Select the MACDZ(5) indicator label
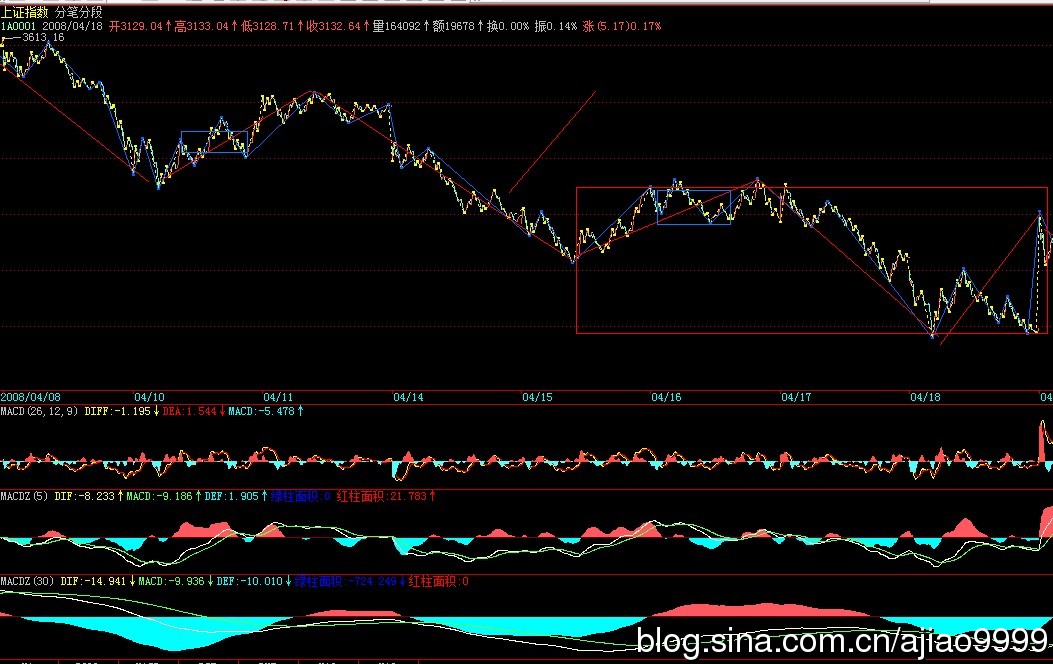1053x664 pixels. point(24,495)
